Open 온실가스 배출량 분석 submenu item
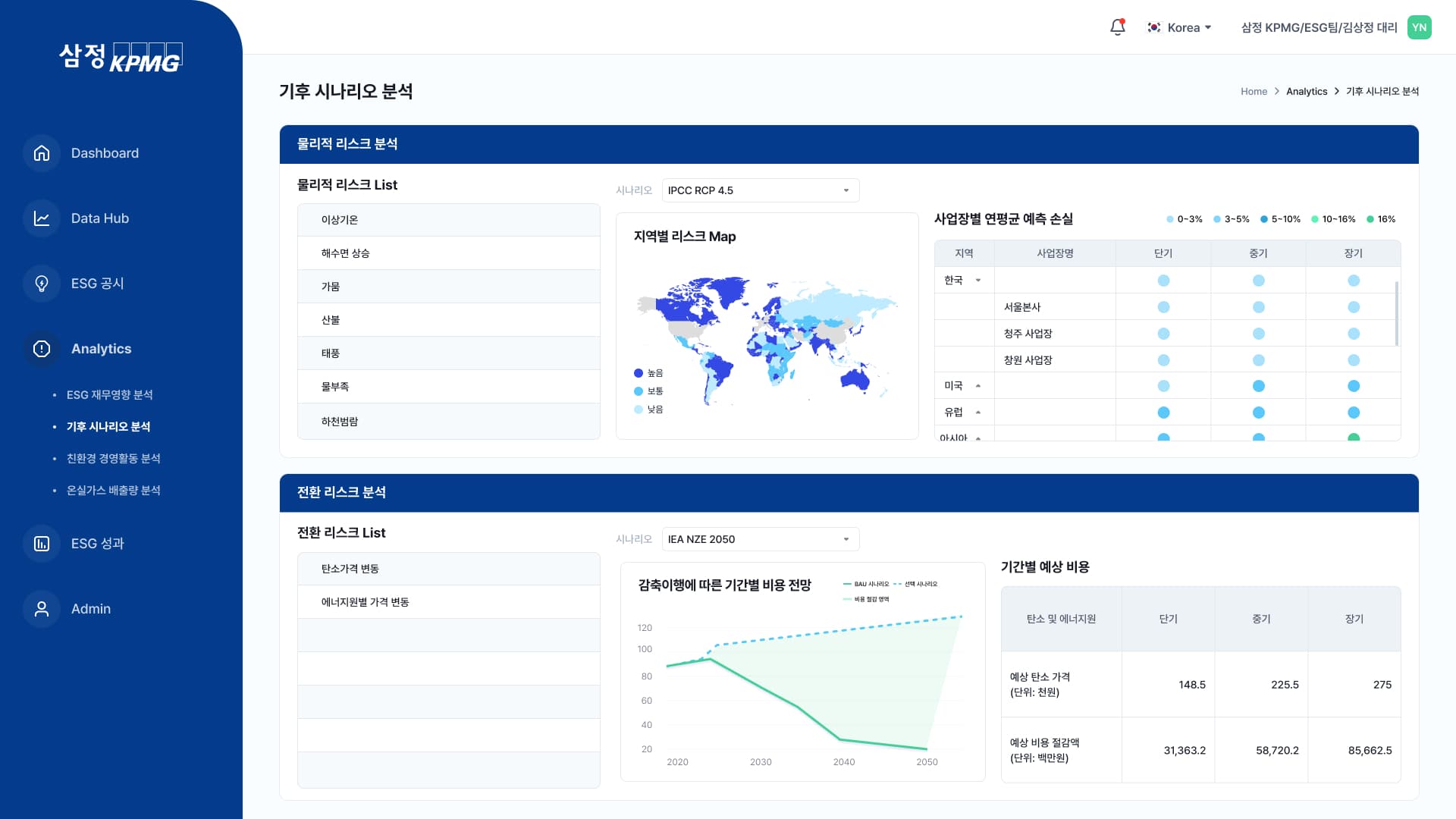 tap(113, 491)
